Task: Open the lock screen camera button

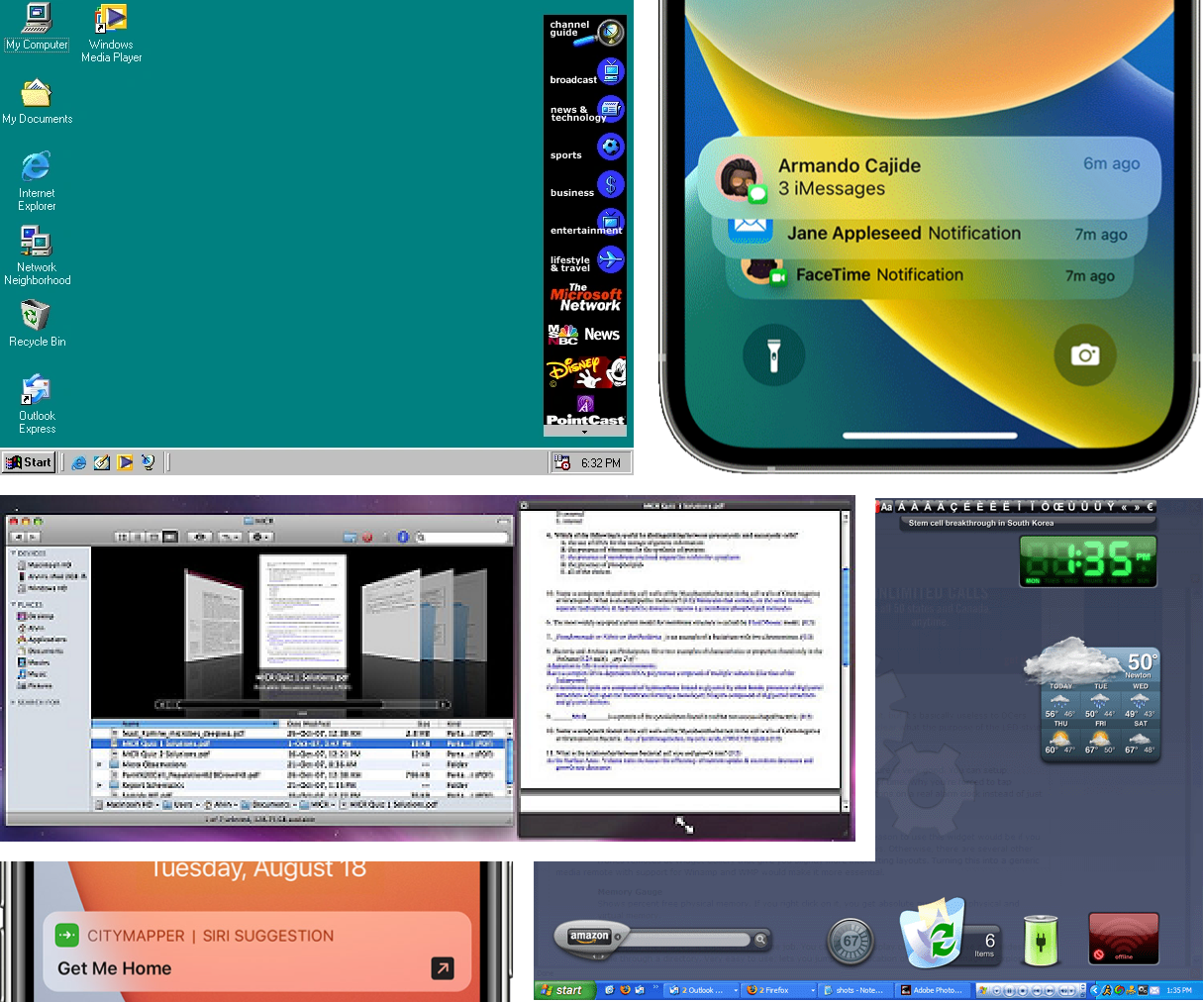Action: [1085, 354]
